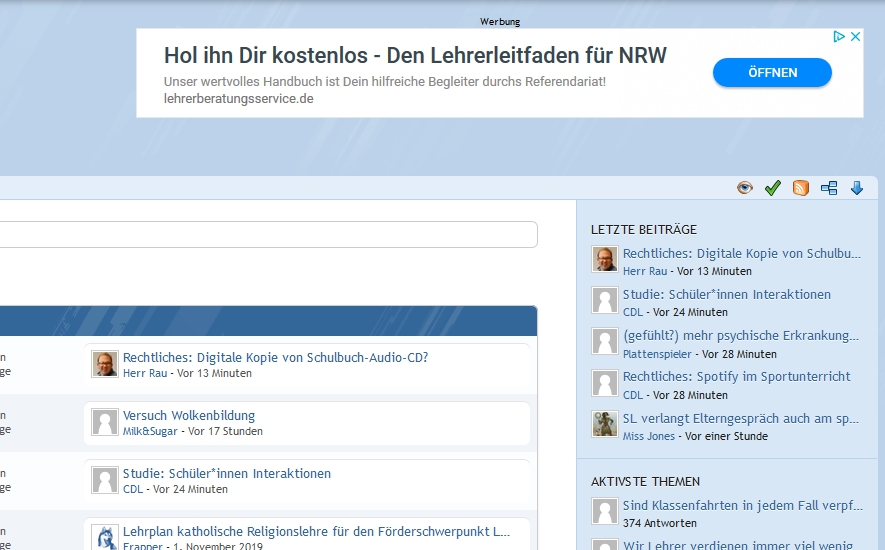Image resolution: width=885 pixels, height=550 pixels.
Task: Open ad headline 'Hol ihn Dir kostenlos'
Action: tap(415, 54)
